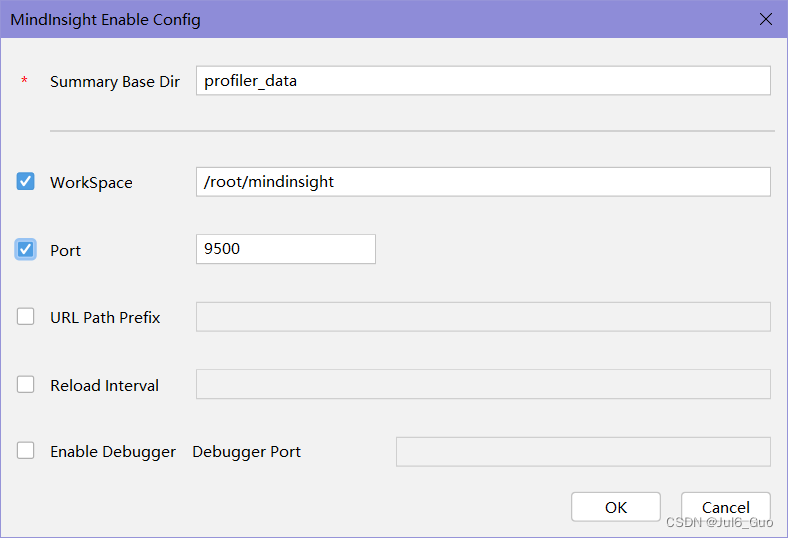Close the dialog with the X icon

[x=766, y=19]
